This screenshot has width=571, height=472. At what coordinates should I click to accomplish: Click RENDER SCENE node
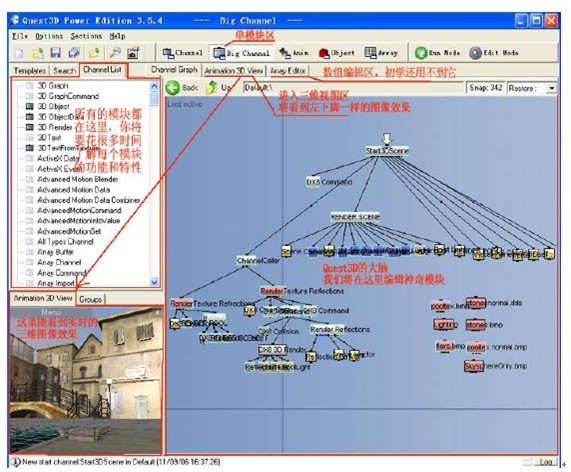tap(355, 217)
